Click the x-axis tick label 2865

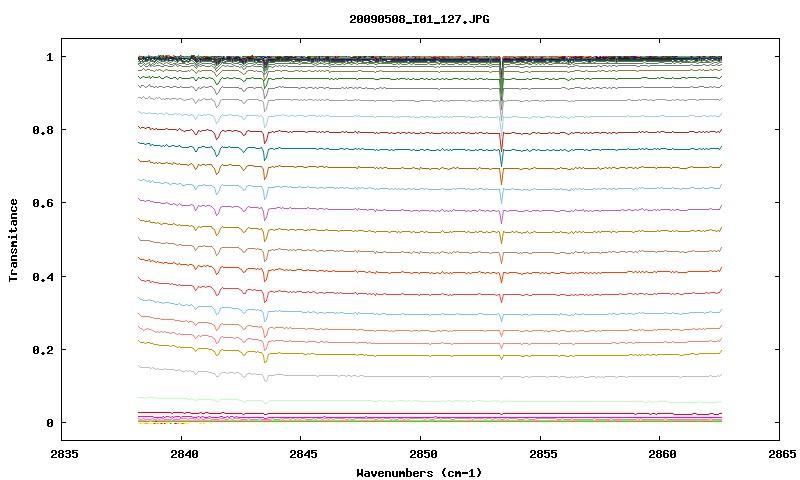point(782,454)
